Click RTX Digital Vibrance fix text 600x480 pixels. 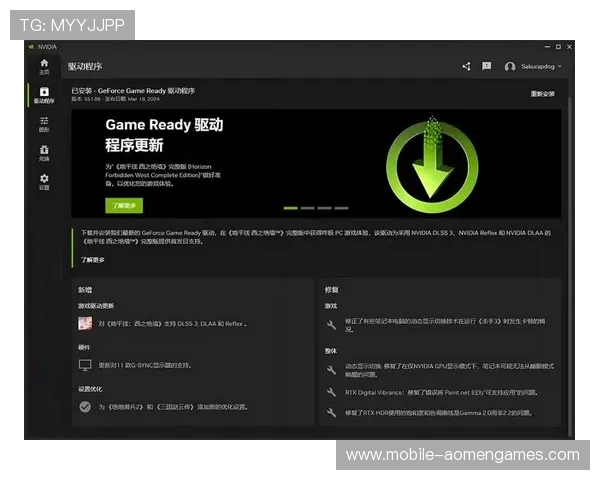pyautogui.click(x=442, y=393)
